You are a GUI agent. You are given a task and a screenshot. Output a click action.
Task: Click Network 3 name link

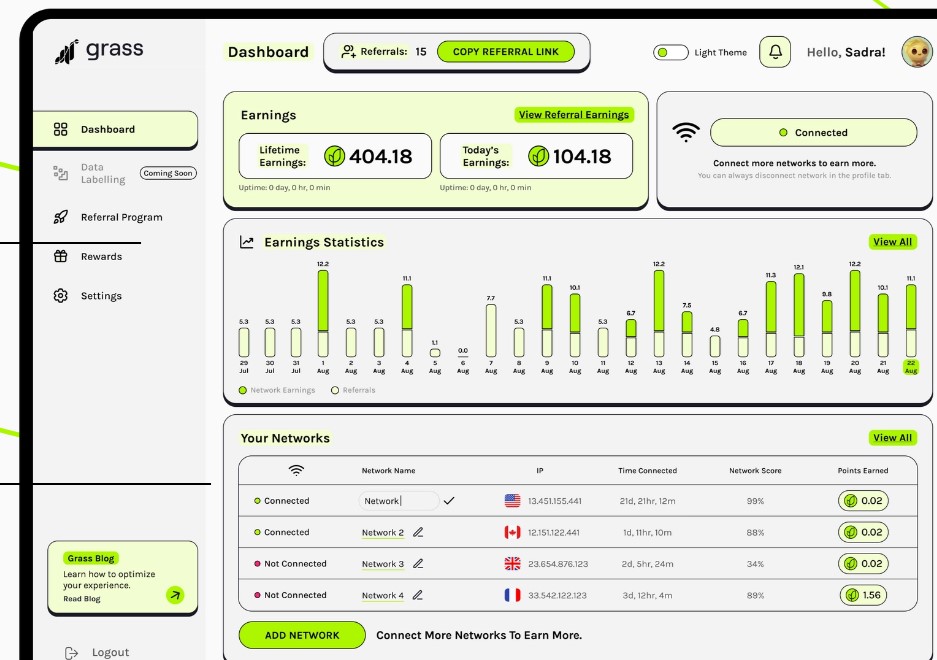click(382, 564)
